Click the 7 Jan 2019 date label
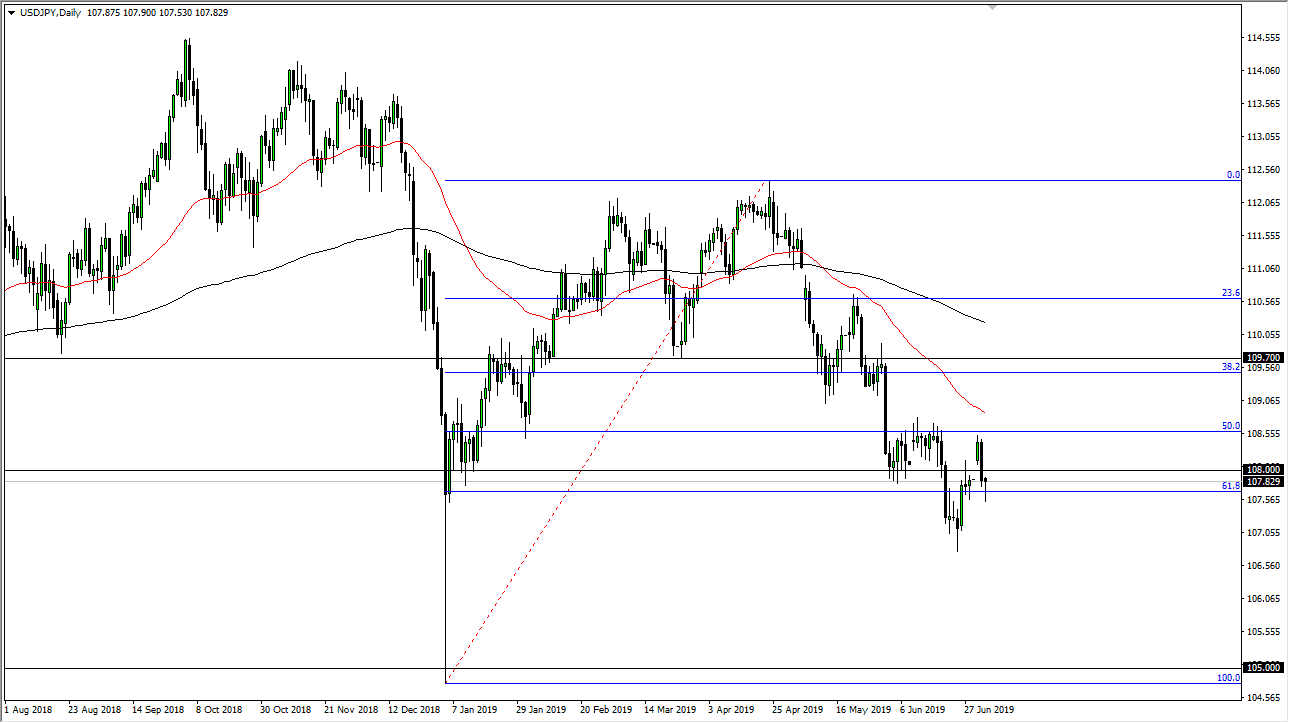The width and height of the screenshot is (1289, 723). click(476, 709)
